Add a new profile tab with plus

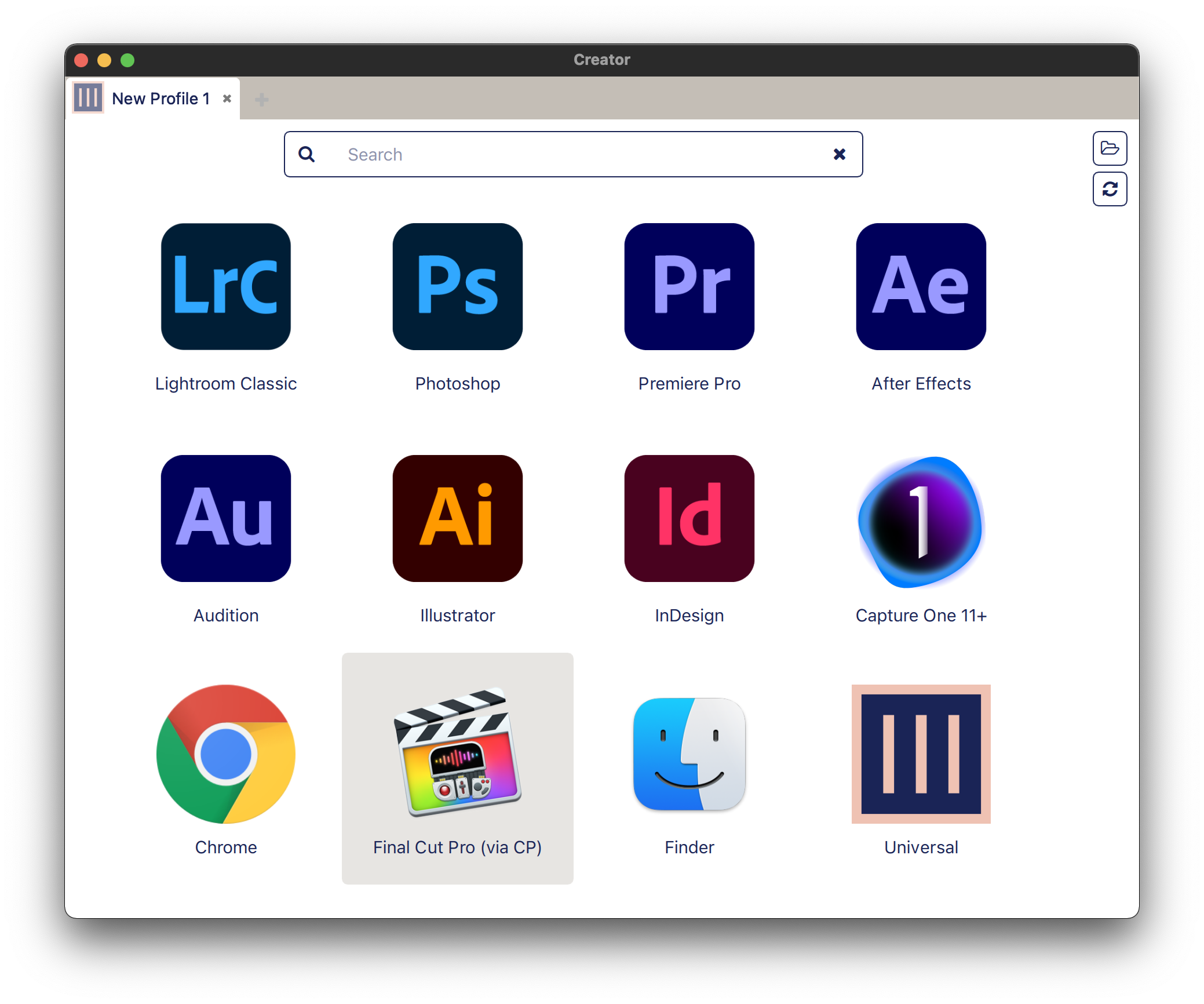tap(261, 100)
